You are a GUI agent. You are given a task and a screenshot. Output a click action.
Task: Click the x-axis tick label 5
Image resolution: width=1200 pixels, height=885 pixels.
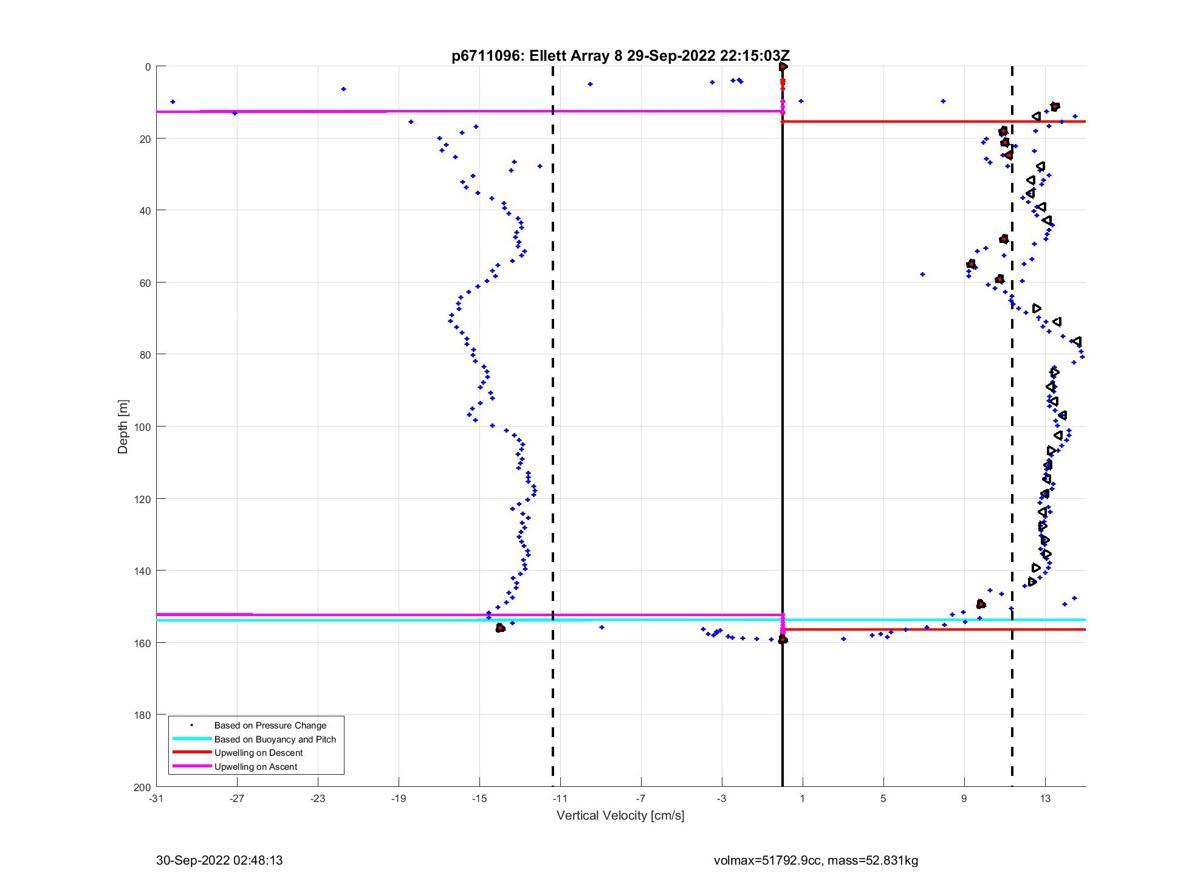pos(883,799)
